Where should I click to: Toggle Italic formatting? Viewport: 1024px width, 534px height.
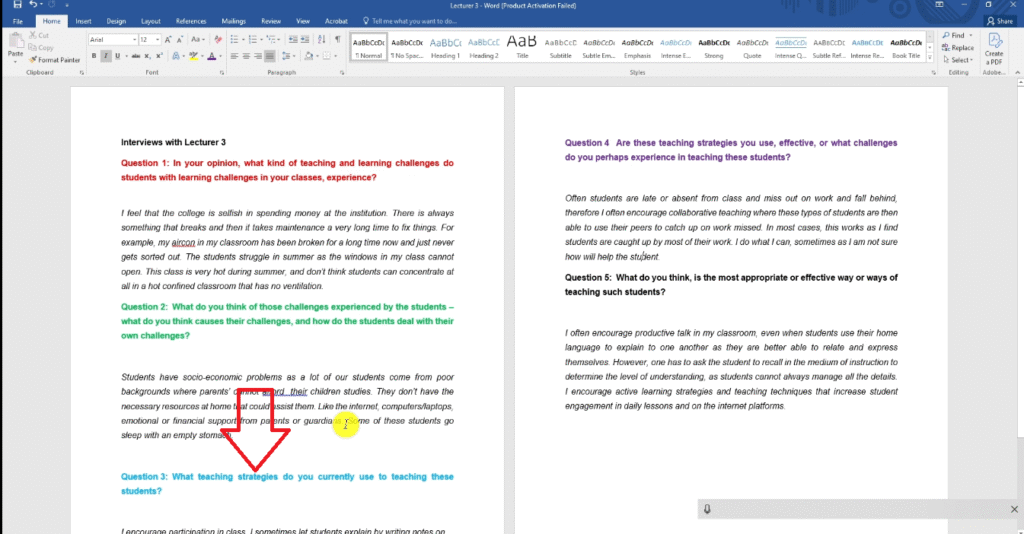click(x=106, y=56)
